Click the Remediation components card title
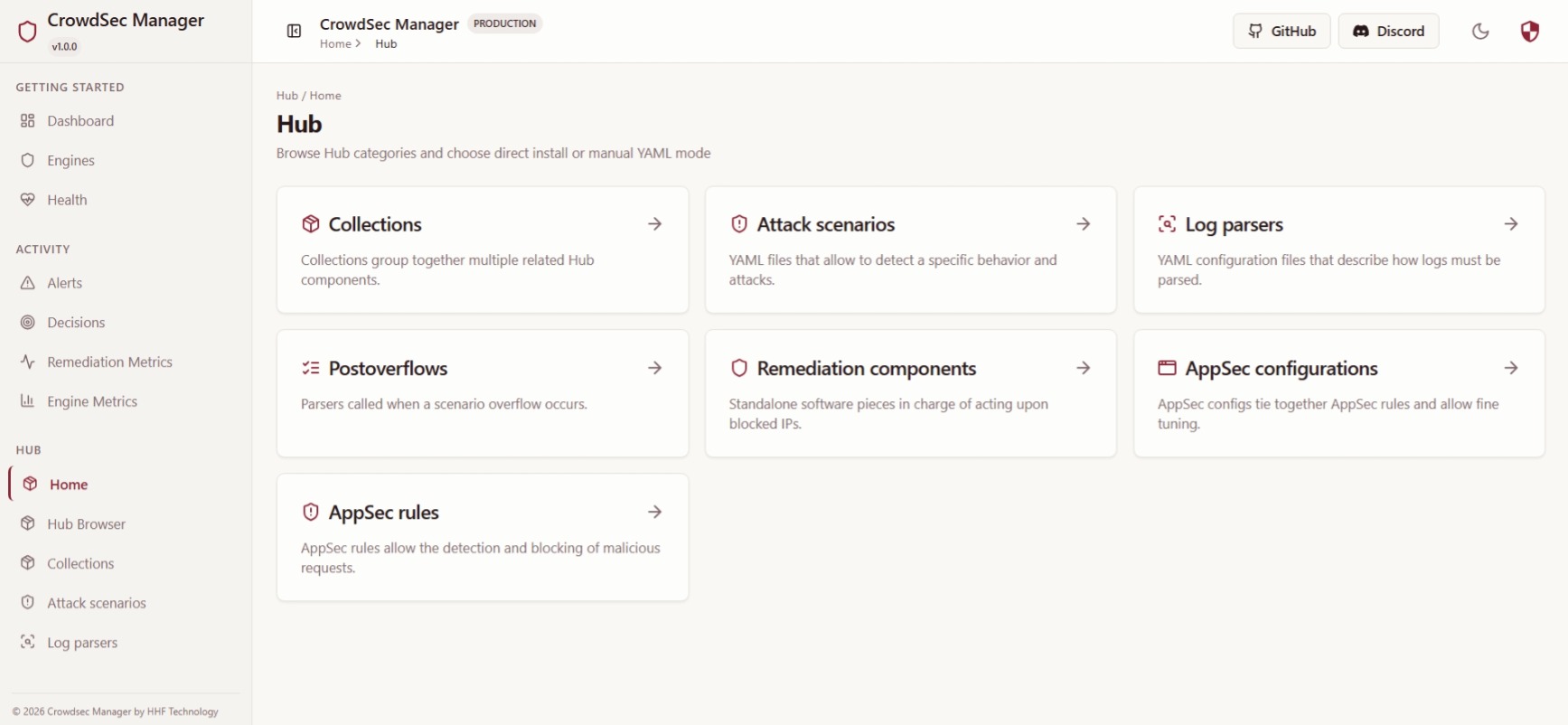1568x725 pixels. pyautogui.click(x=867, y=369)
